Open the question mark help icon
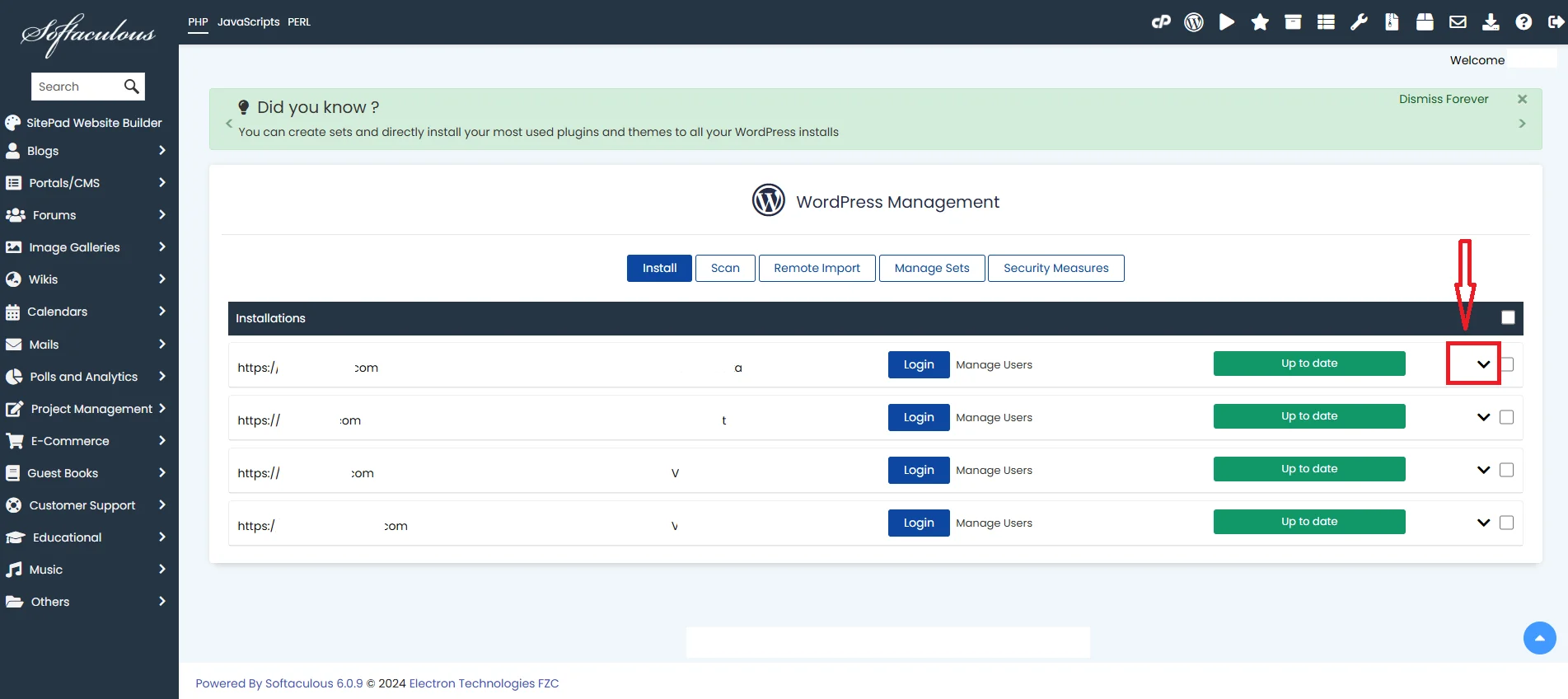Screen dimensions: 1568x699 pos(1524,22)
